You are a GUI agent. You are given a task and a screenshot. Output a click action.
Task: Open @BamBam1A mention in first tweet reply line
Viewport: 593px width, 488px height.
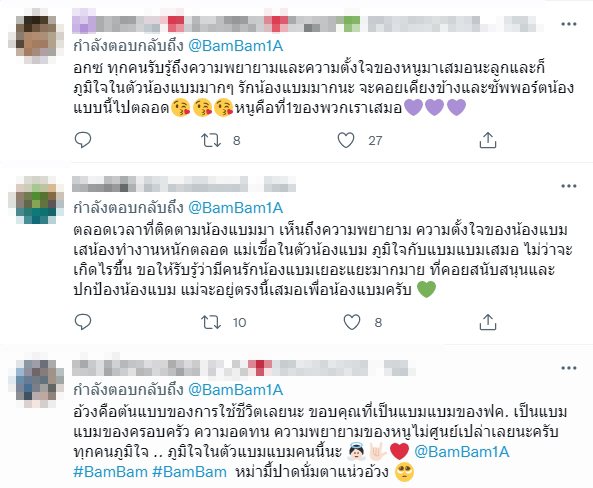click(236, 46)
